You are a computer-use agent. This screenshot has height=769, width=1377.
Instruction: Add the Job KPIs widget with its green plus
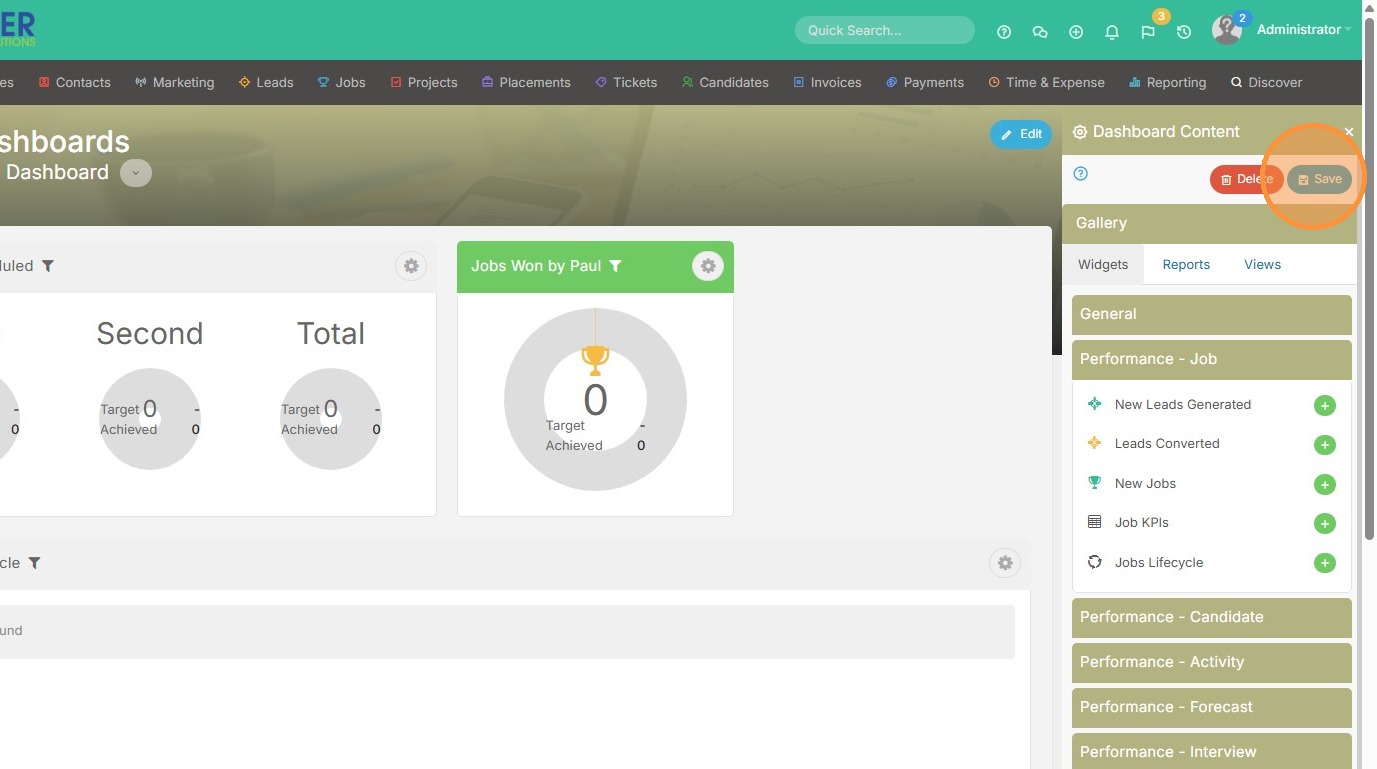tap(1325, 524)
